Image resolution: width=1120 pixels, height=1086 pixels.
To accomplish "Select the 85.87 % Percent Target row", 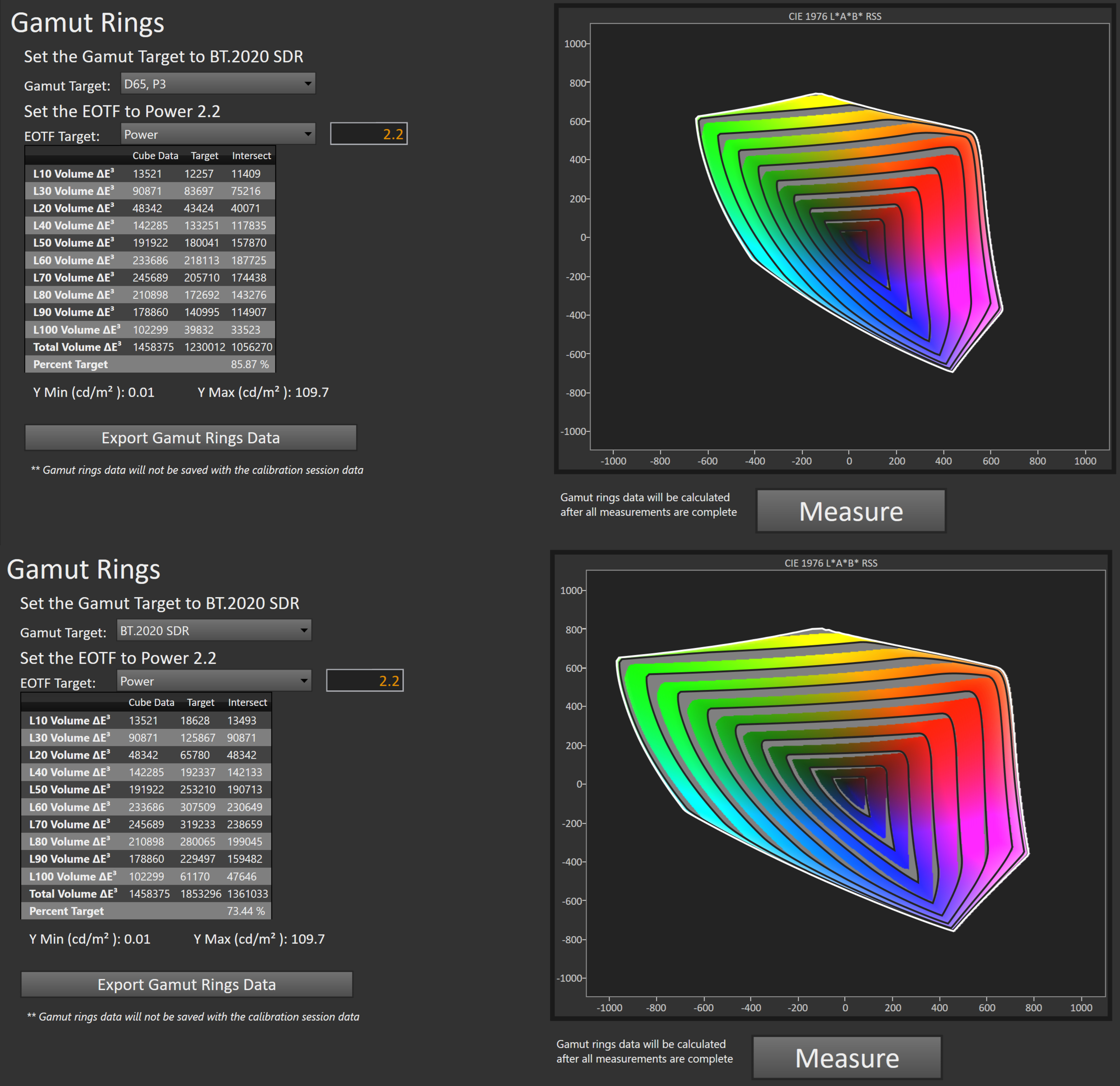I will point(150,364).
